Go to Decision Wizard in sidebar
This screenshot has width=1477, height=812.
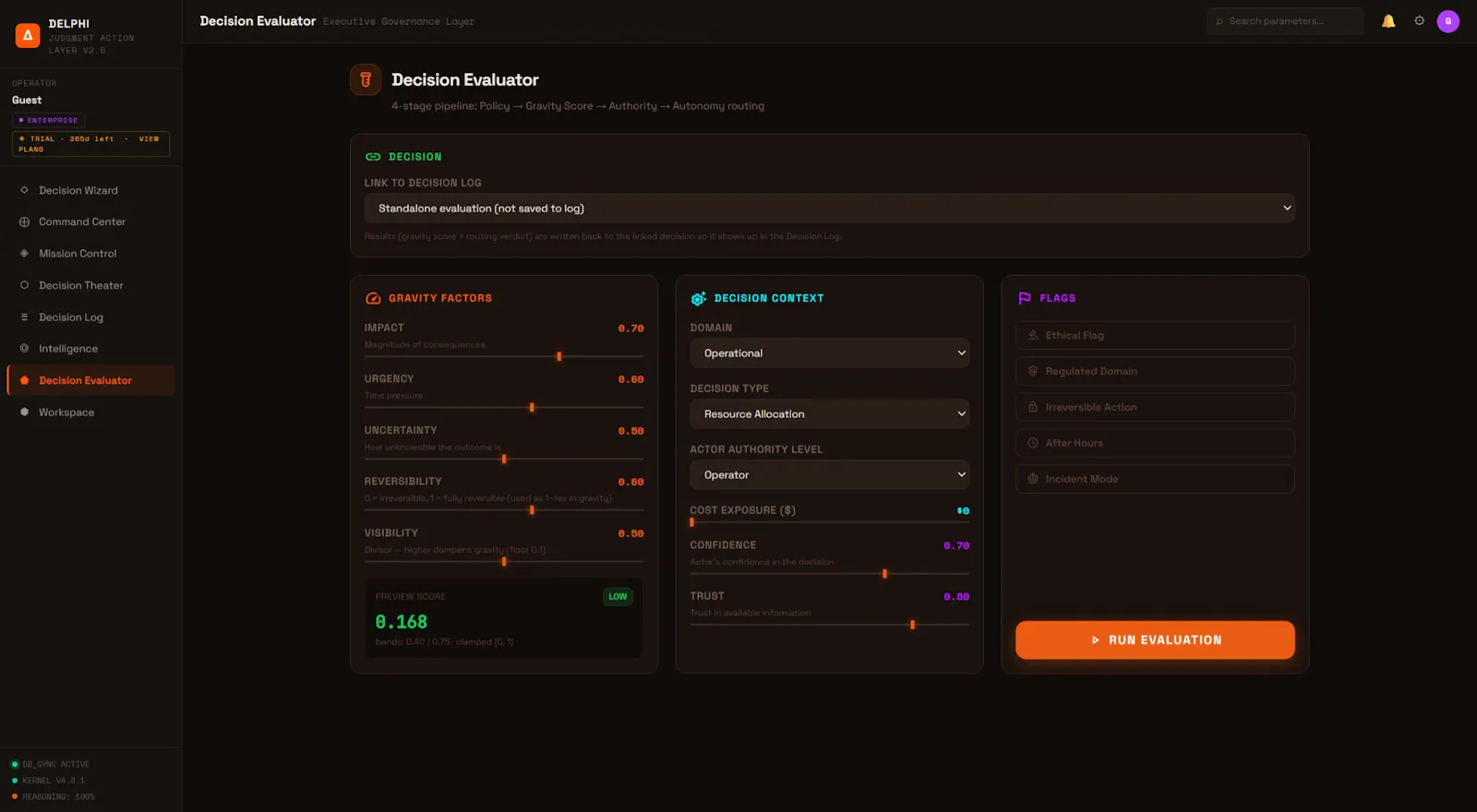pos(90,190)
